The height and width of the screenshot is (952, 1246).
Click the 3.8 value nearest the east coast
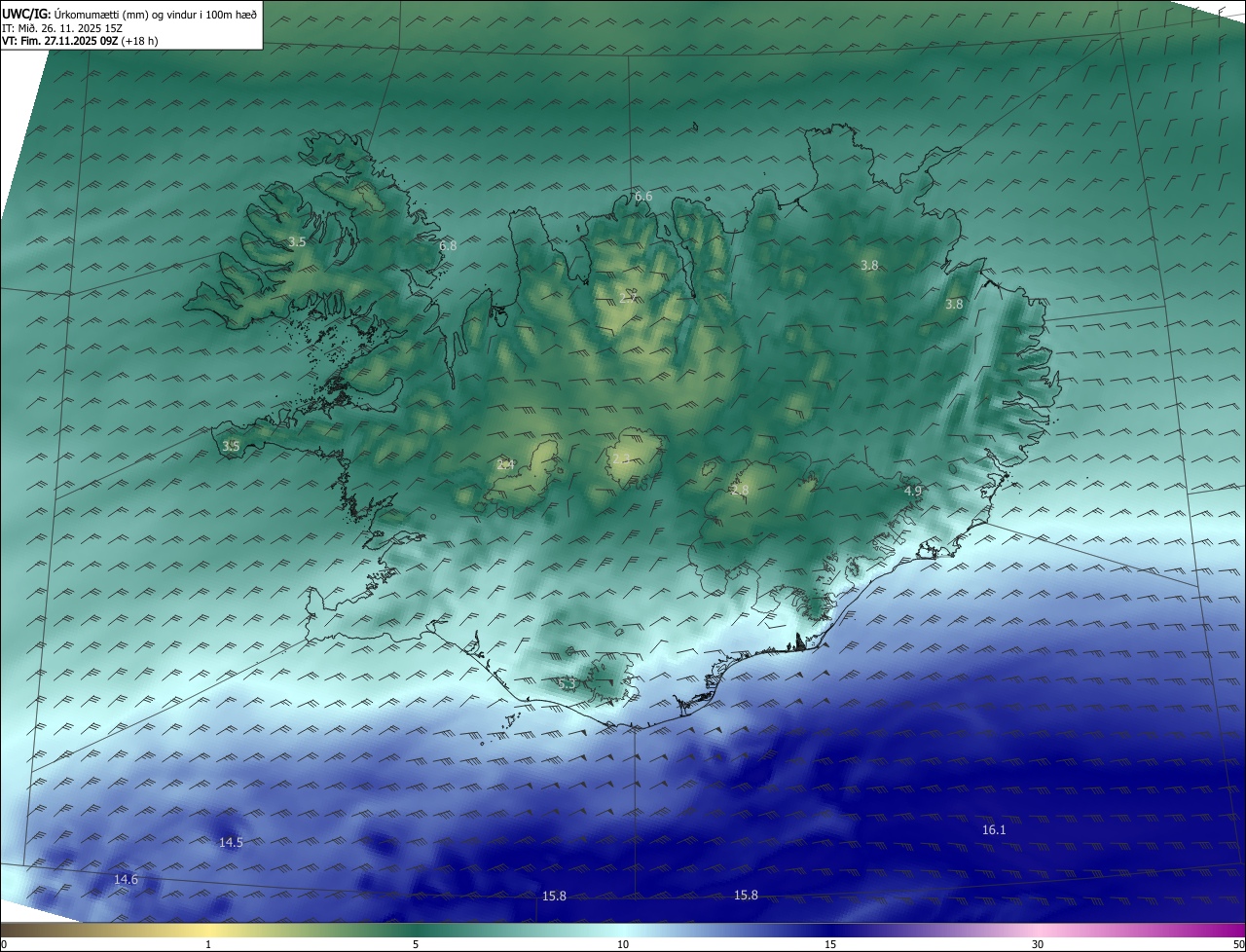coord(954,305)
